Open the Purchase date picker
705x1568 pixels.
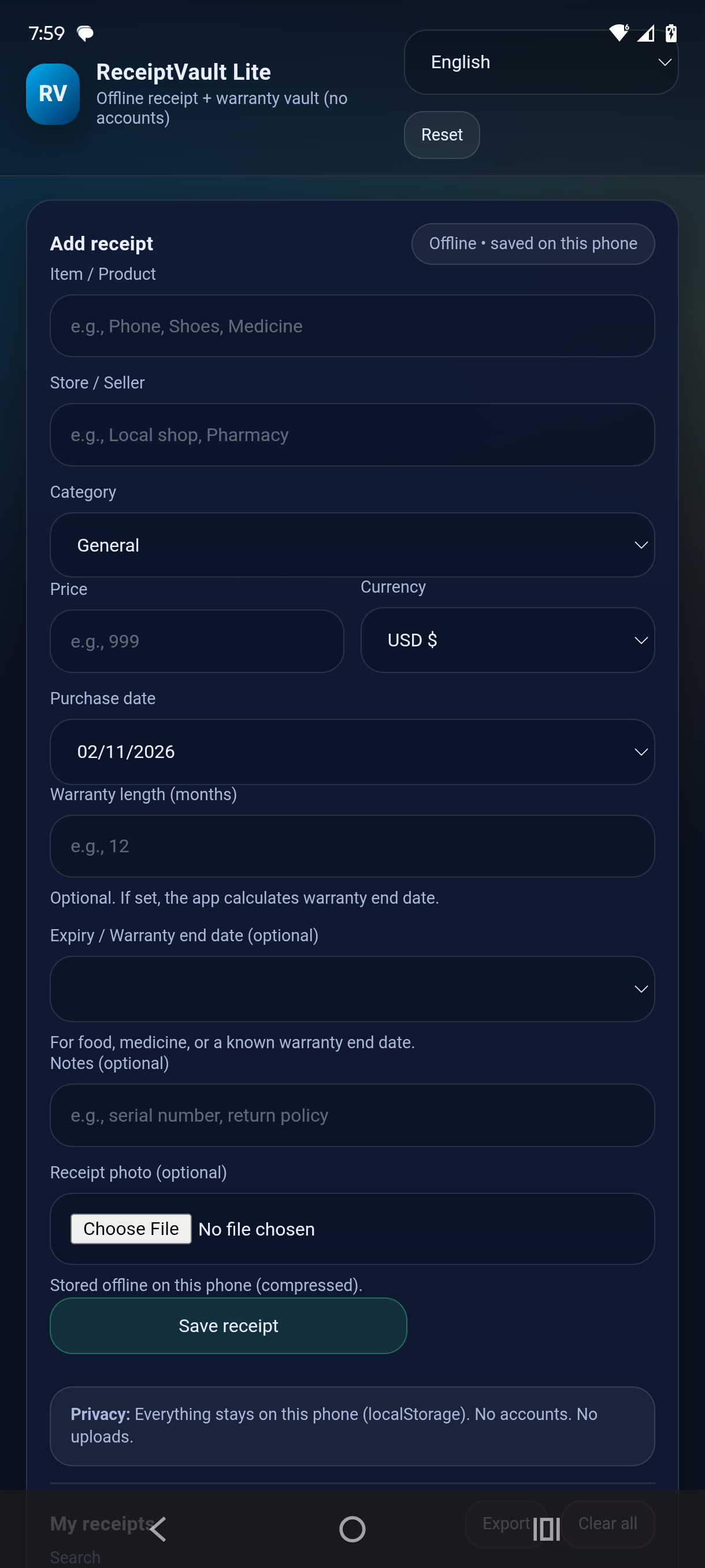click(351, 751)
